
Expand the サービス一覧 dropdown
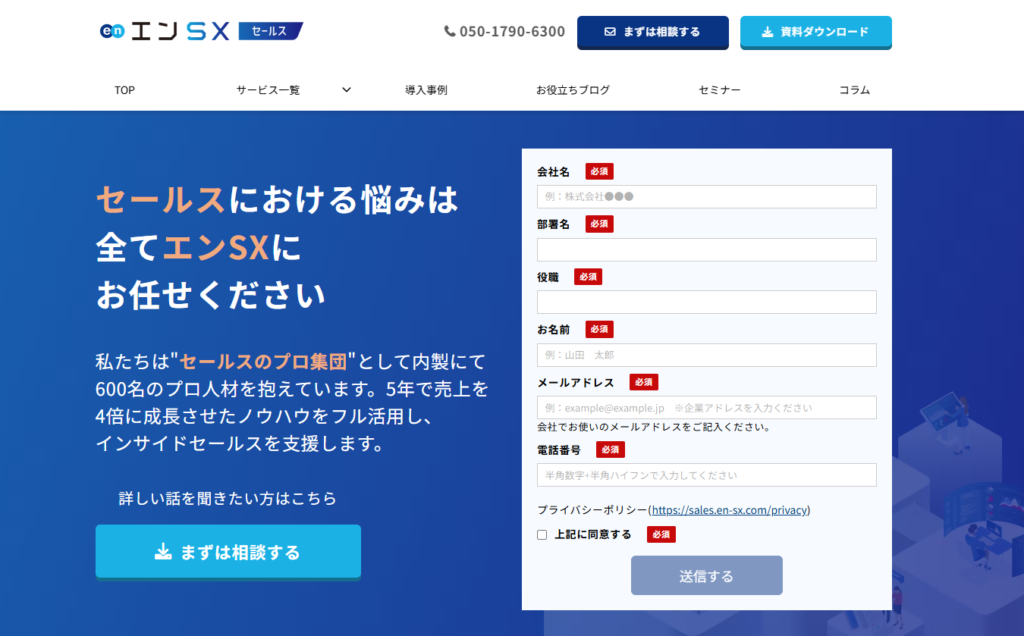[345, 89]
